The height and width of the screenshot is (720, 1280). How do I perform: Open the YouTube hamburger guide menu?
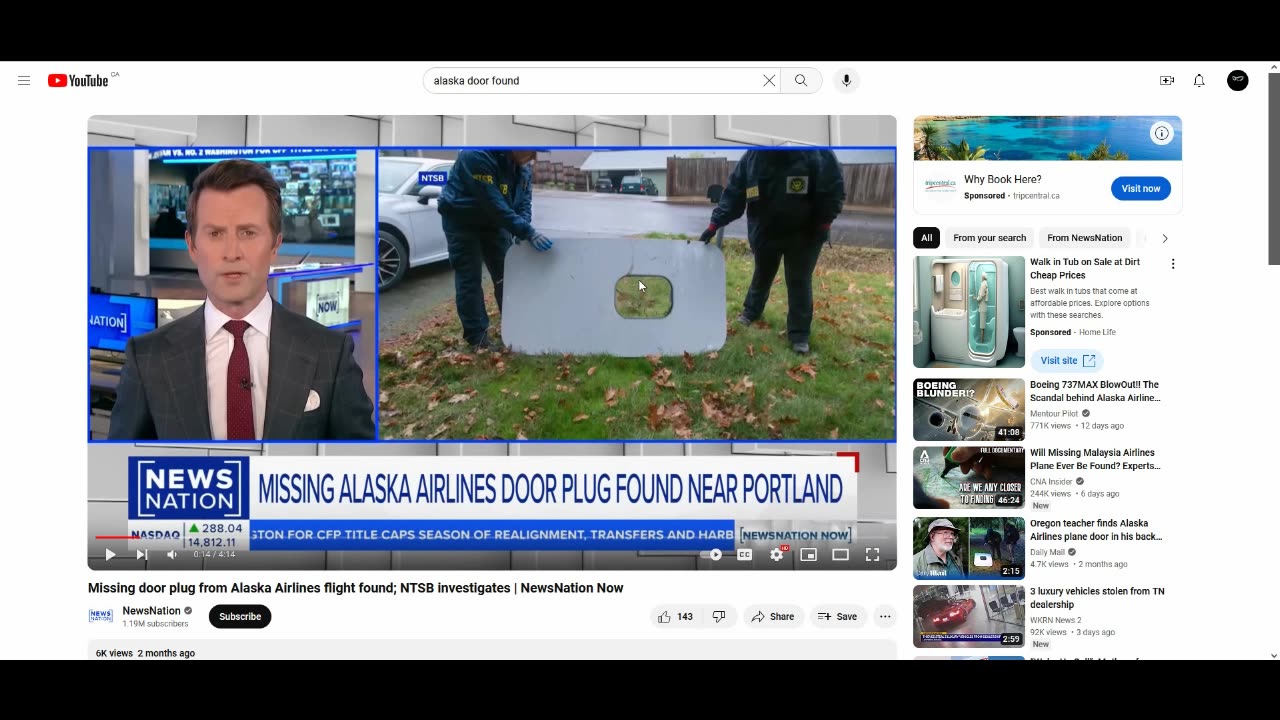click(24, 81)
